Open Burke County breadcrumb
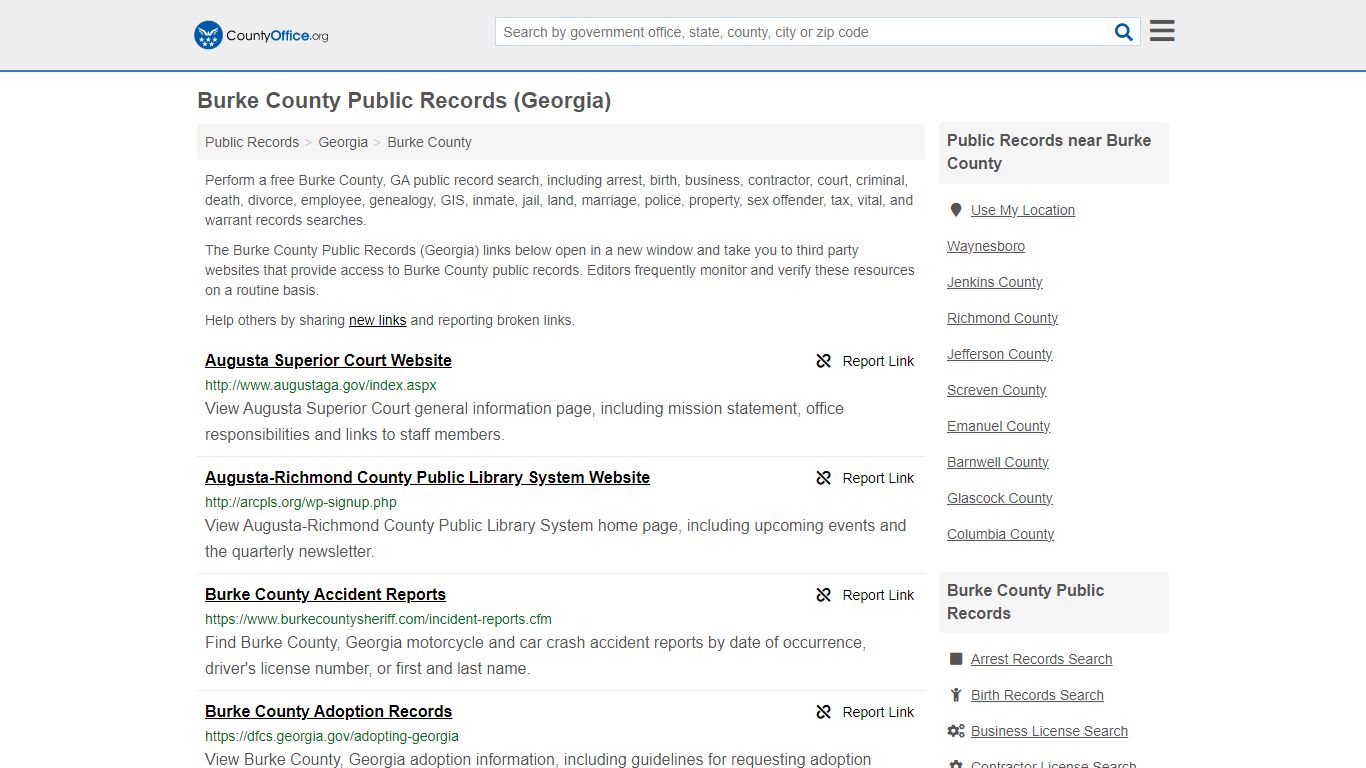 click(x=429, y=142)
